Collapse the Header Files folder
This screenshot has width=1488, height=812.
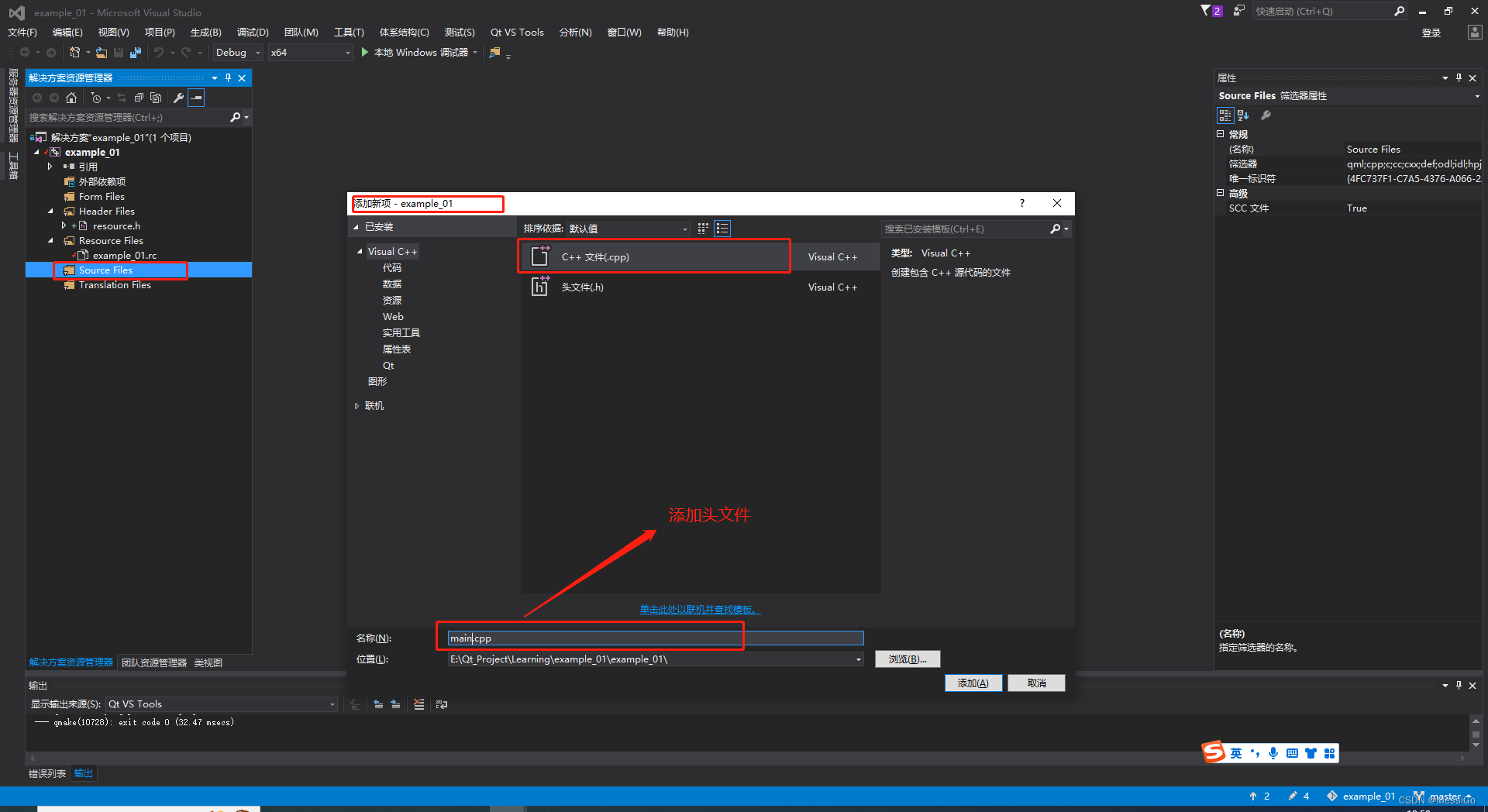(51, 212)
